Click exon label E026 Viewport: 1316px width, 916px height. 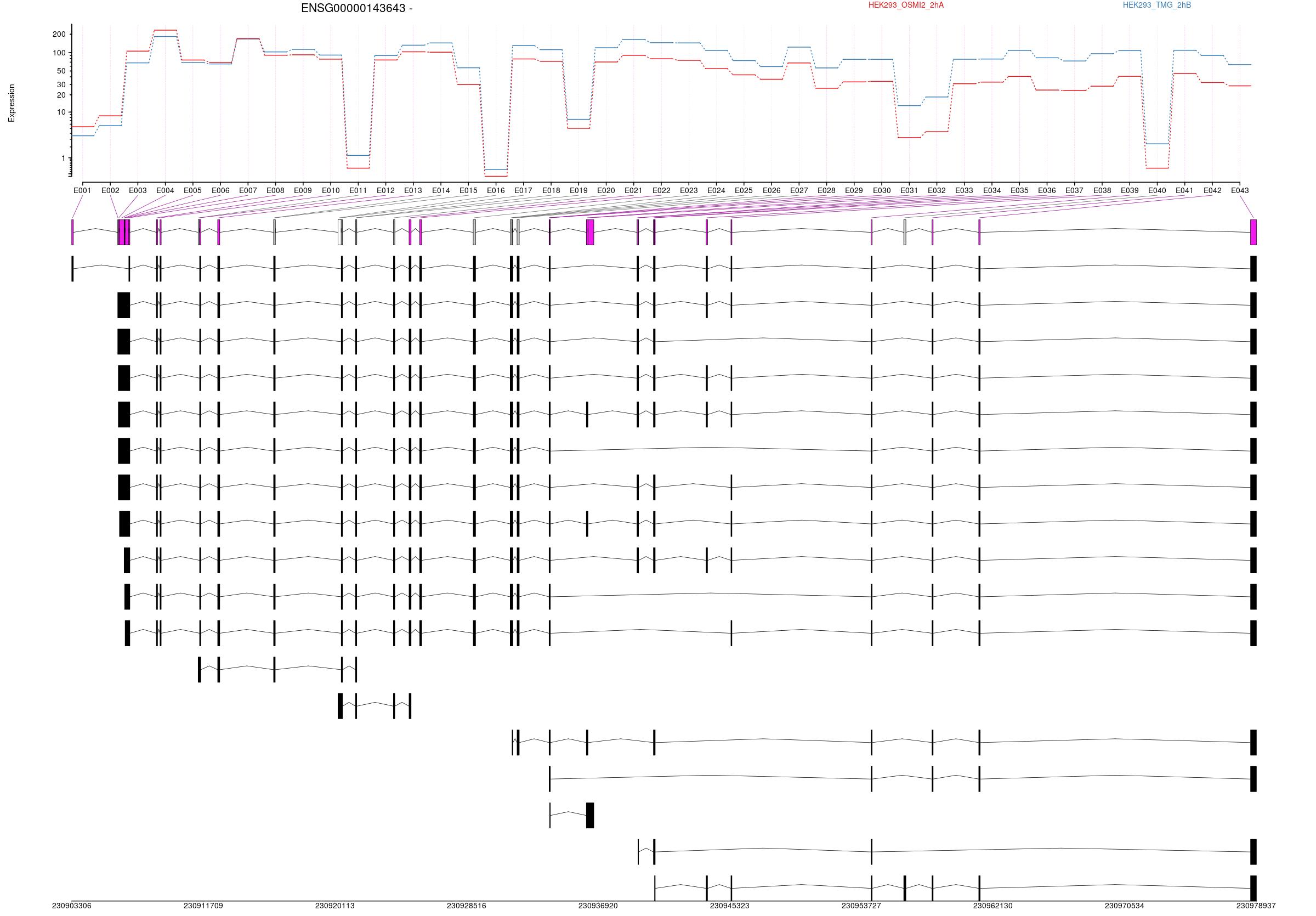coord(772,190)
